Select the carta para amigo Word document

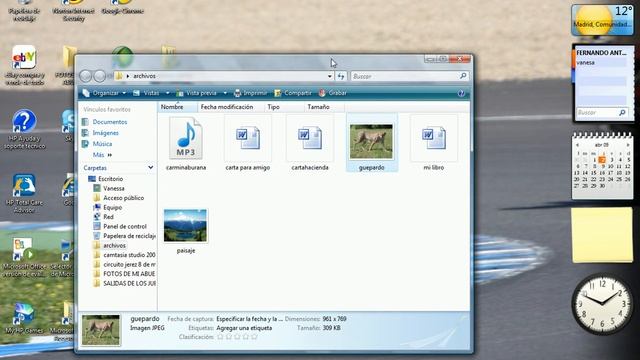click(x=247, y=139)
